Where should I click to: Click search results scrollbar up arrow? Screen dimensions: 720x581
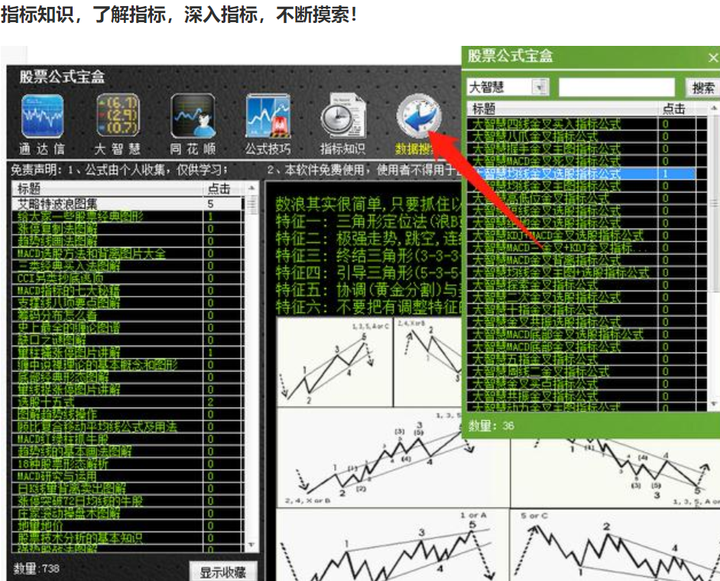pyautogui.click(x=714, y=108)
